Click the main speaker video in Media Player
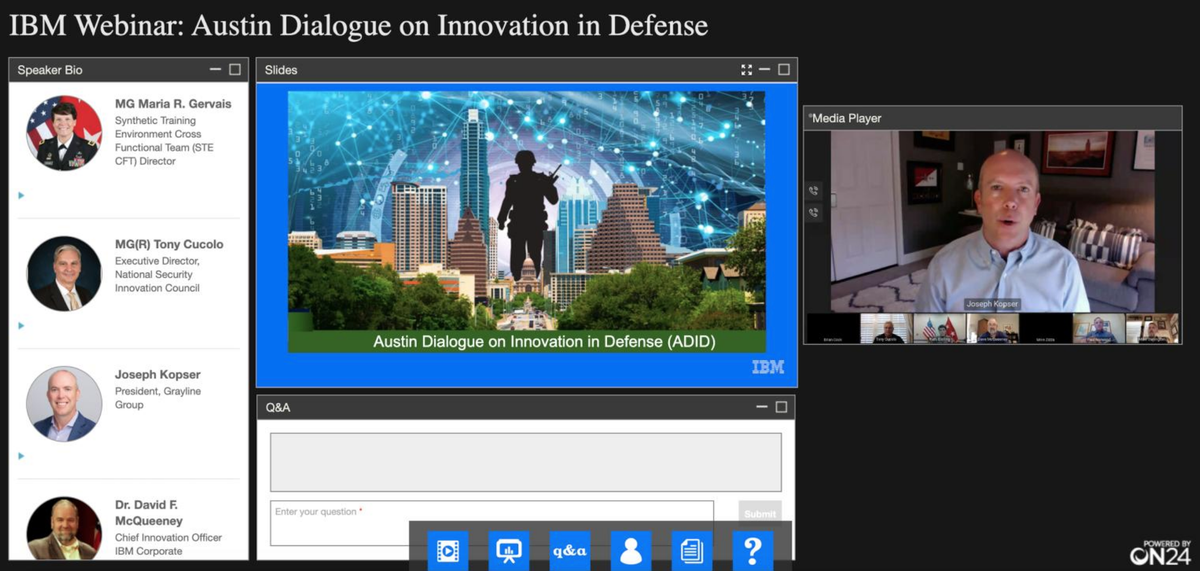Viewport: 1200px width, 571px height. coord(993,222)
